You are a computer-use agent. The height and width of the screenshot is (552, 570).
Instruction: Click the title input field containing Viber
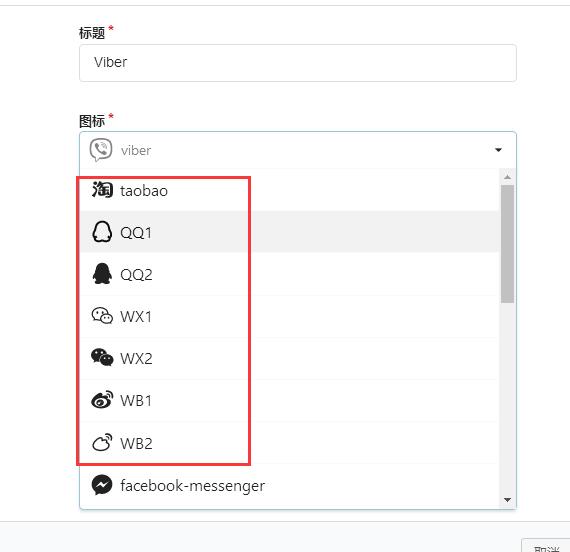(298, 63)
